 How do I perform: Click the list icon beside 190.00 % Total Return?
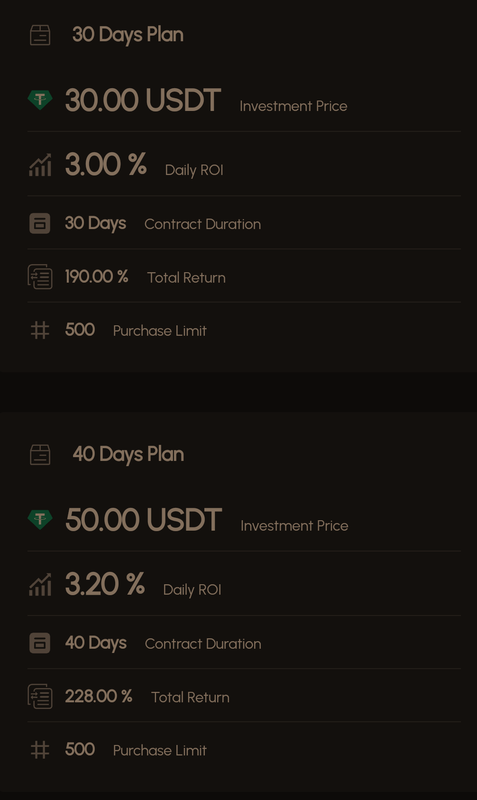tap(40, 277)
